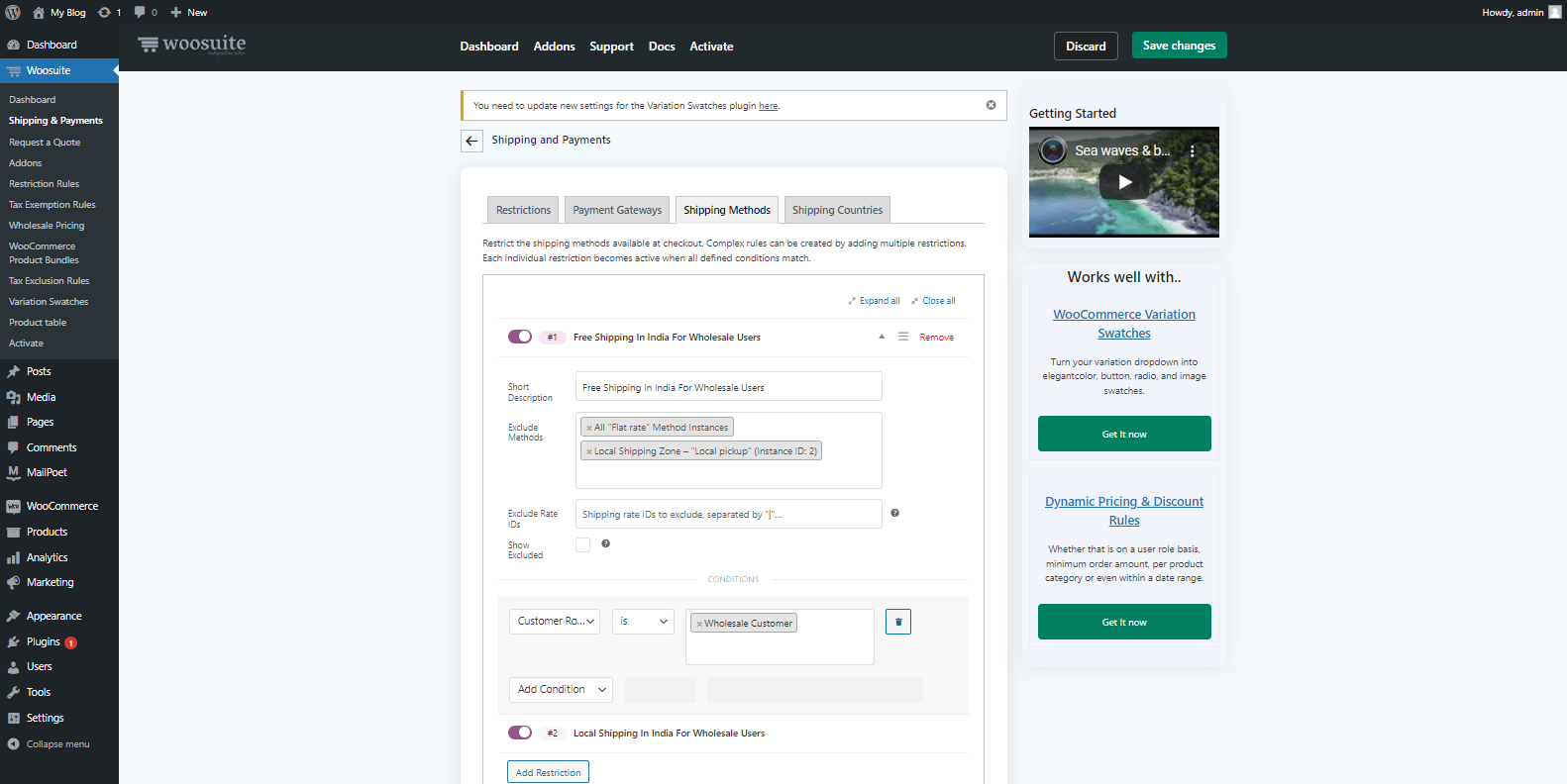Remove restriction #1

[x=936, y=338]
